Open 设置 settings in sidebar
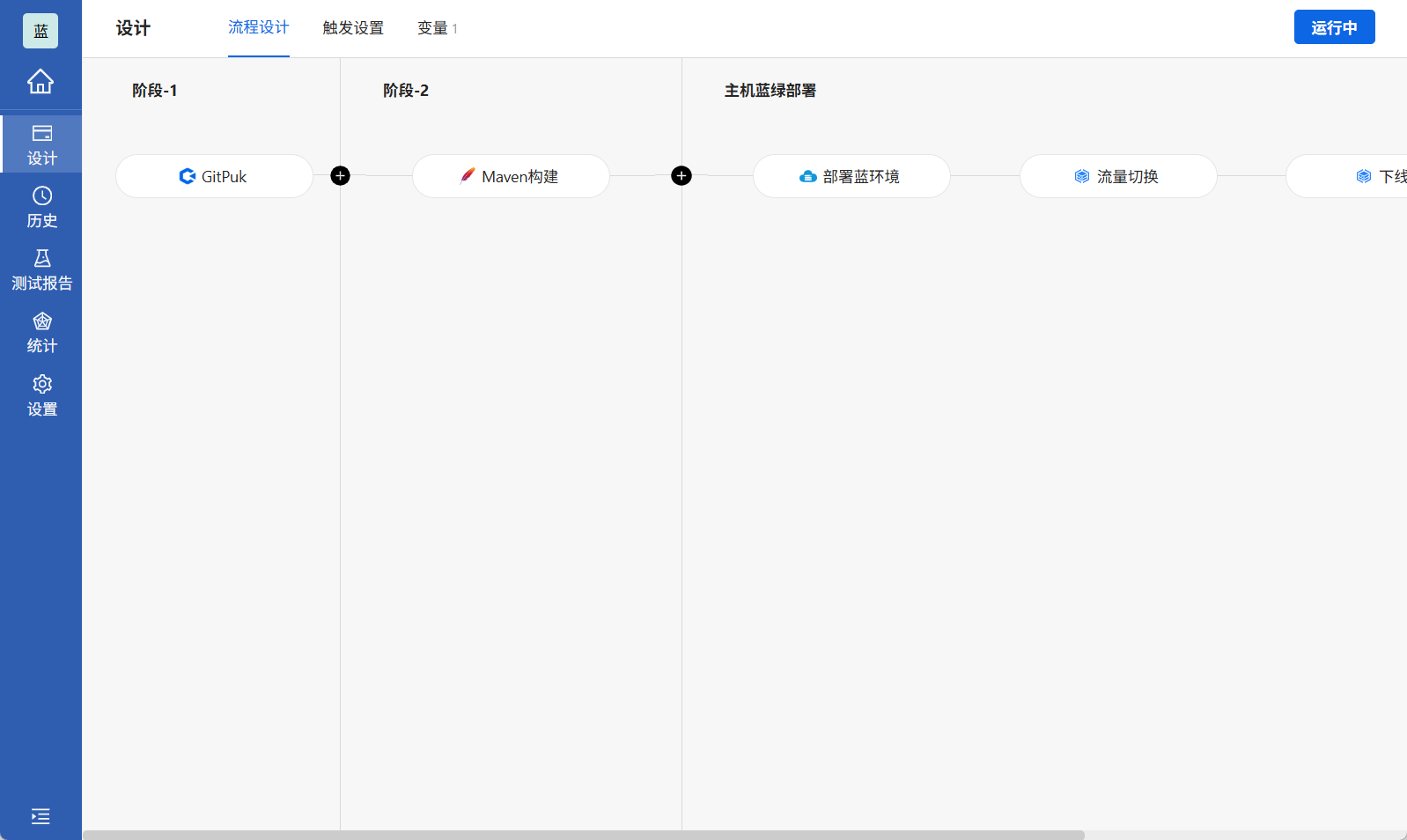Image resolution: width=1407 pixels, height=840 pixels. (41, 395)
